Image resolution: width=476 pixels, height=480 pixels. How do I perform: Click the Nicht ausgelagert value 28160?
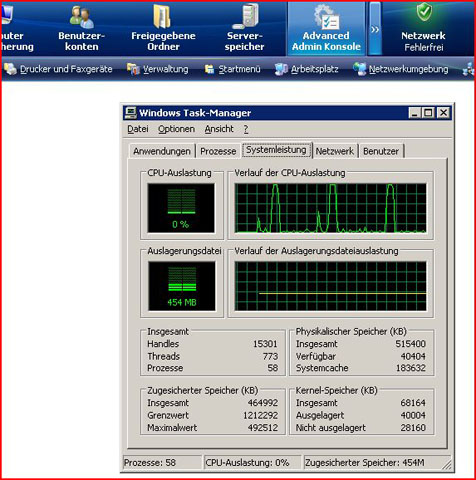point(413,428)
